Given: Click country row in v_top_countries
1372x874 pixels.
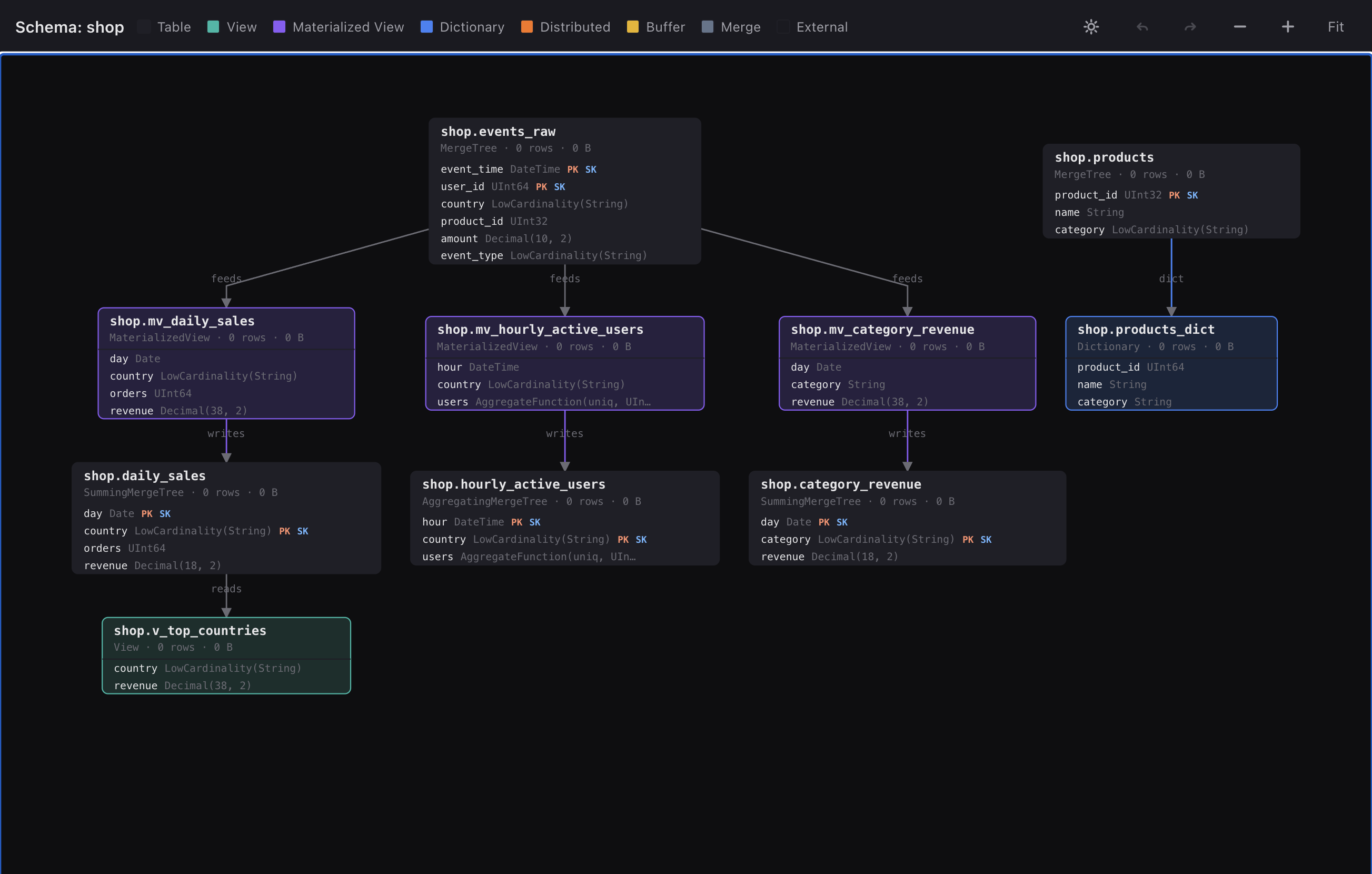Looking at the screenshot, I should pos(226,668).
